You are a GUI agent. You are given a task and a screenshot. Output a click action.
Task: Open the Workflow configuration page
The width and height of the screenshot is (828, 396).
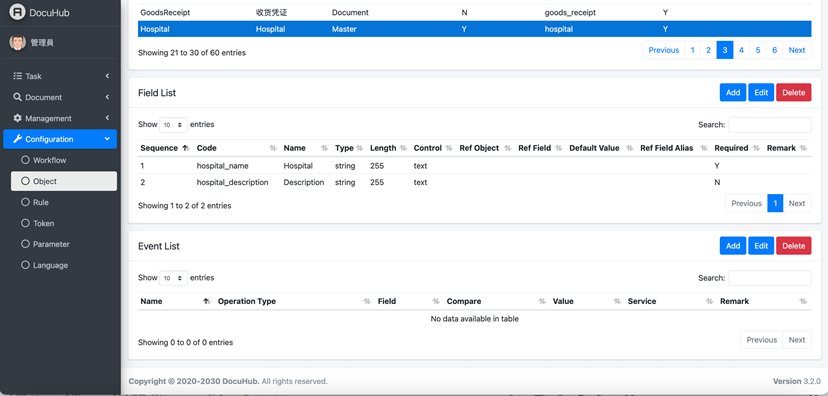click(64, 160)
